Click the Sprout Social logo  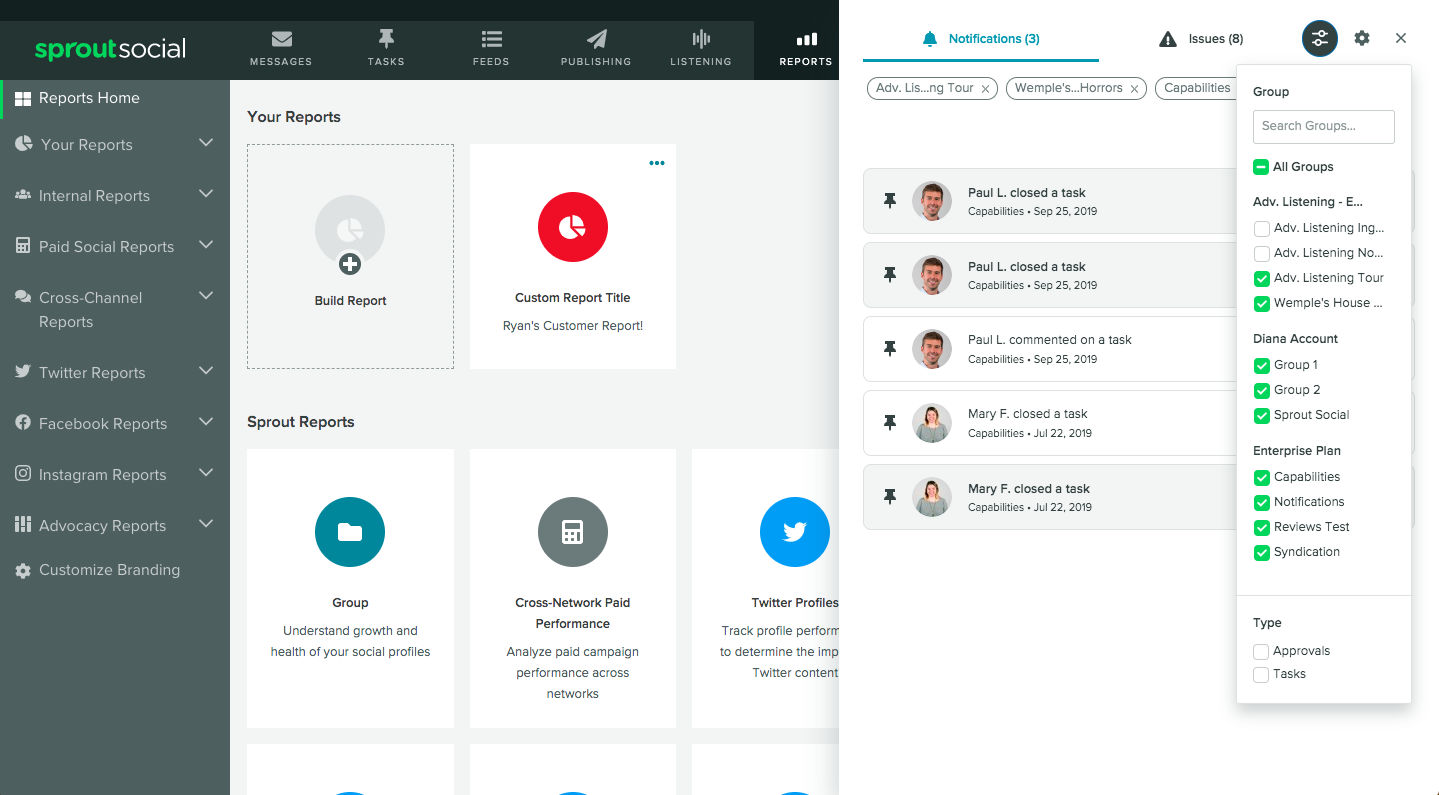[110, 49]
